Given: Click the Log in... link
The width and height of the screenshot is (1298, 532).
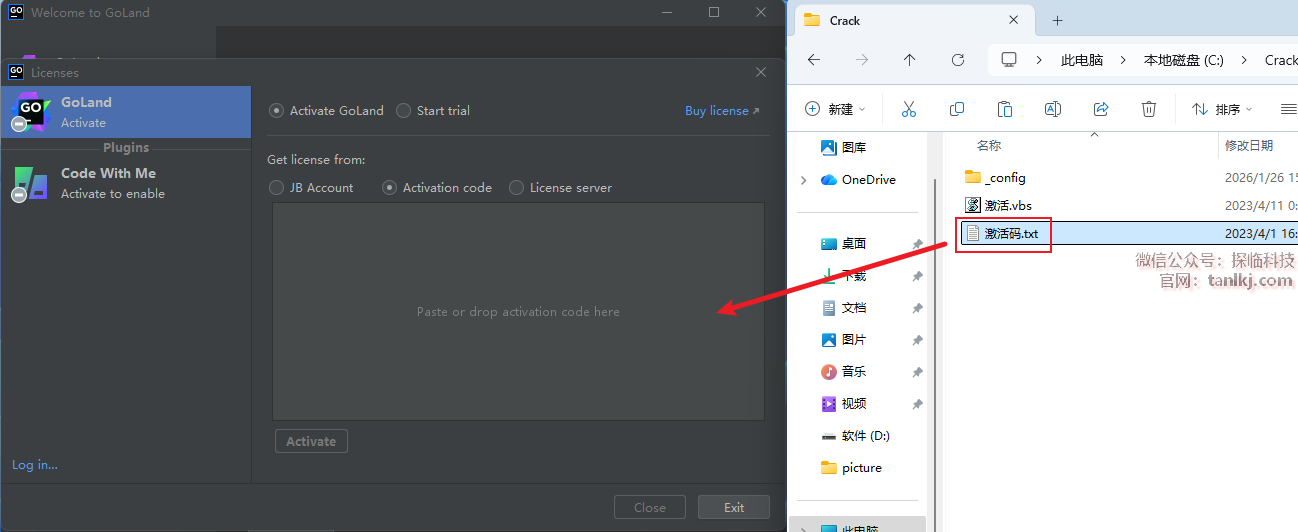Looking at the screenshot, I should (x=35, y=465).
